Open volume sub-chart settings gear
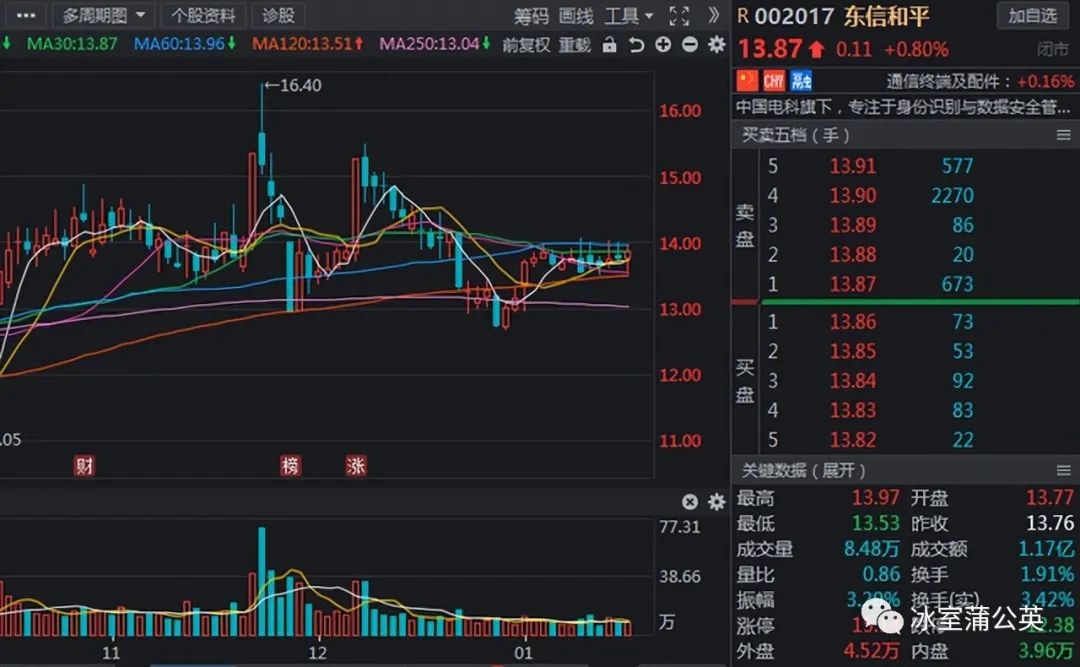This screenshot has width=1080, height=667. [717, 502]
